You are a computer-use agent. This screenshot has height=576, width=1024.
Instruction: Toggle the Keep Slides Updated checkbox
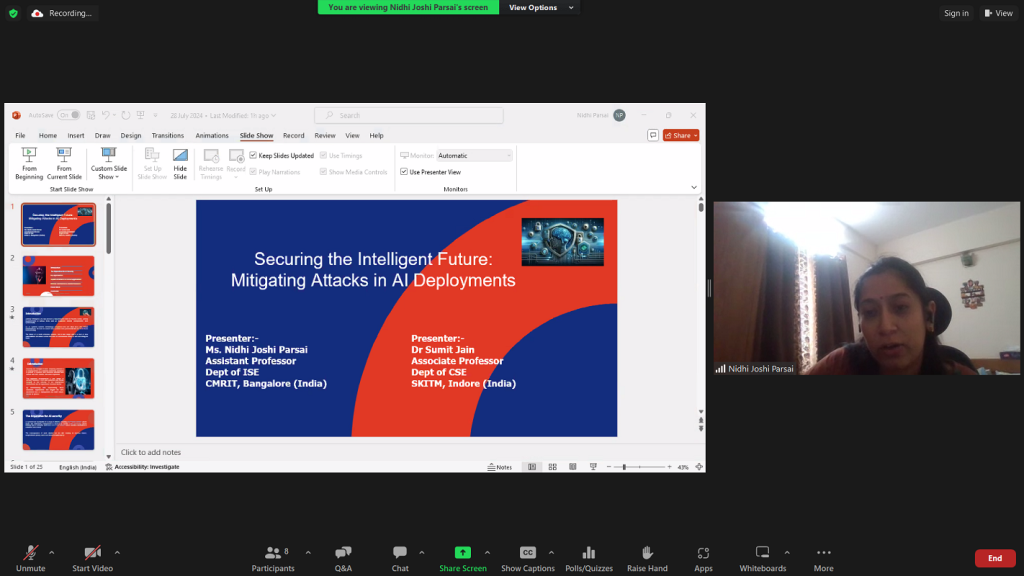coord(253,156)
